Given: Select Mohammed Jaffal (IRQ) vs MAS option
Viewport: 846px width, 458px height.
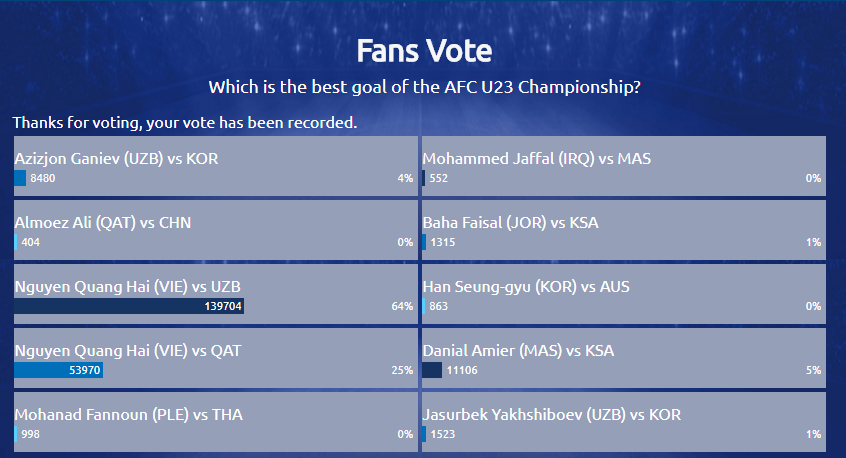Looking at the screenshot, I should coord(624,166).
